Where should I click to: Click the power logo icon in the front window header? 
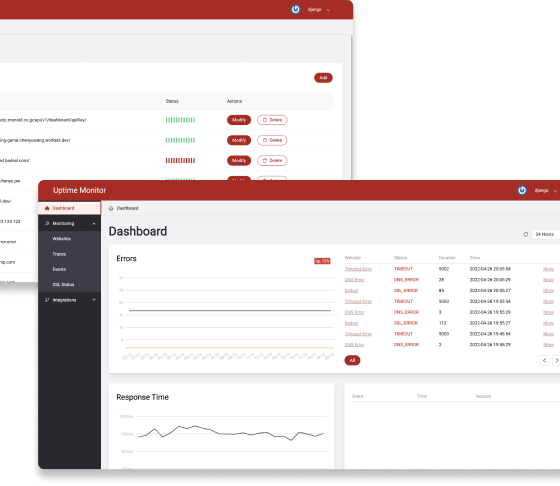(x=522, y=190)
